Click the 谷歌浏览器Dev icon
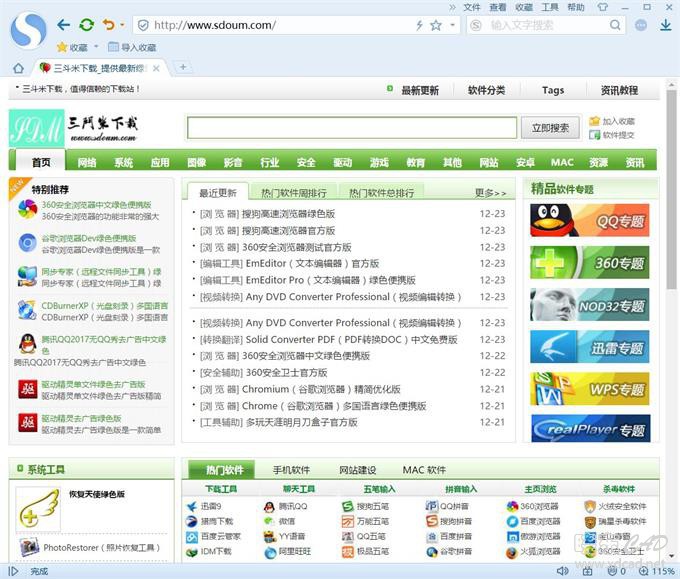The width and height of the screenshot is (680, 579). (27, 242)
